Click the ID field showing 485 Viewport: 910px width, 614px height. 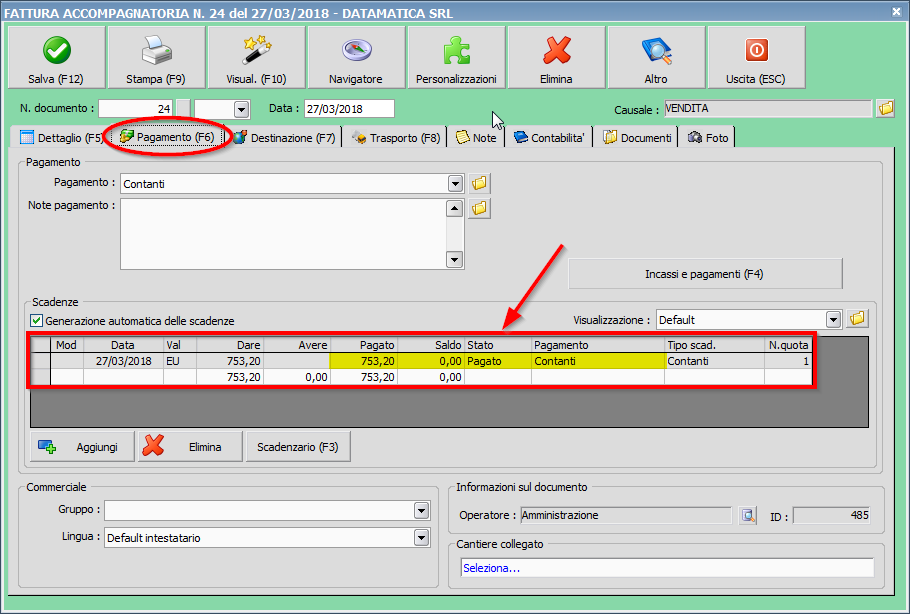[832, 515]
